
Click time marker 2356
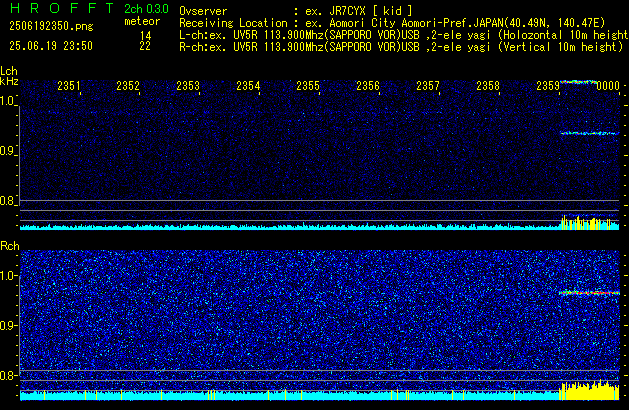coord(368,86)
